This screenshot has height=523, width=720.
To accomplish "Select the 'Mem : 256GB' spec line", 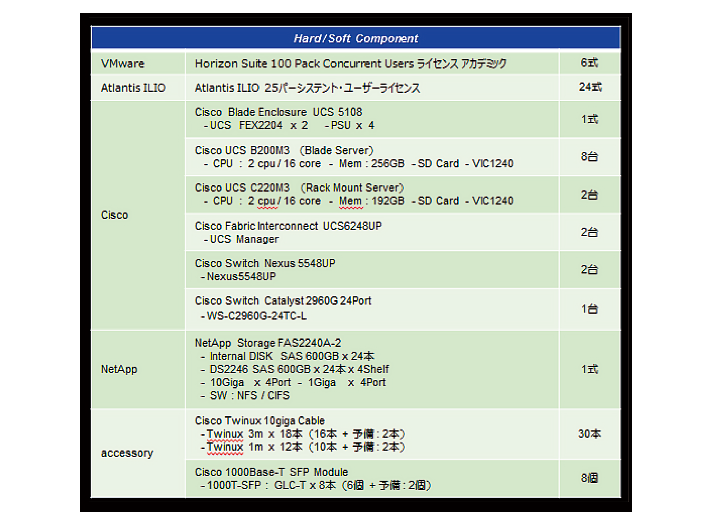I will (x=359, y=163).
